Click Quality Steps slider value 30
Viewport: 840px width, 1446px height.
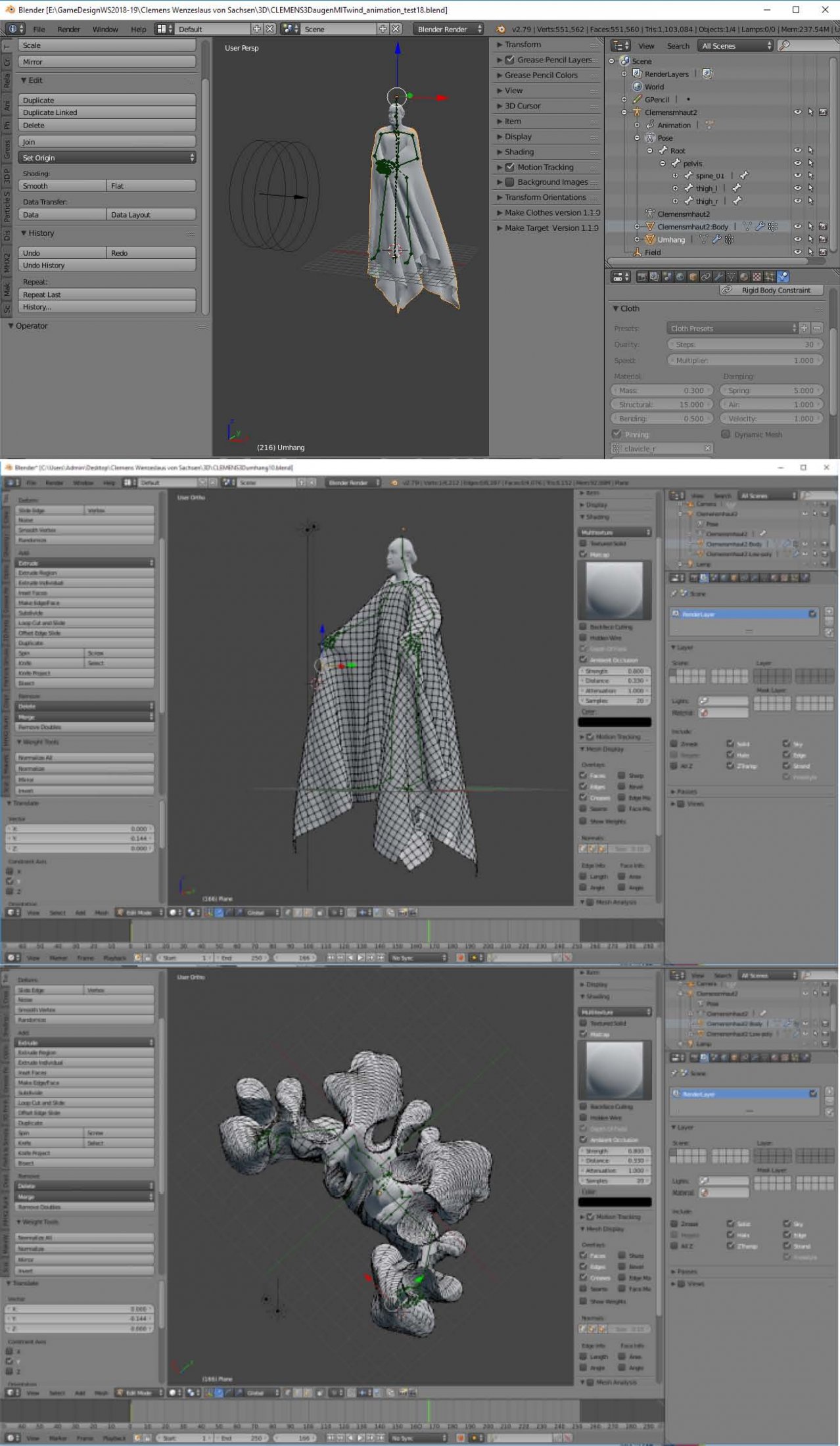[744, 344]
